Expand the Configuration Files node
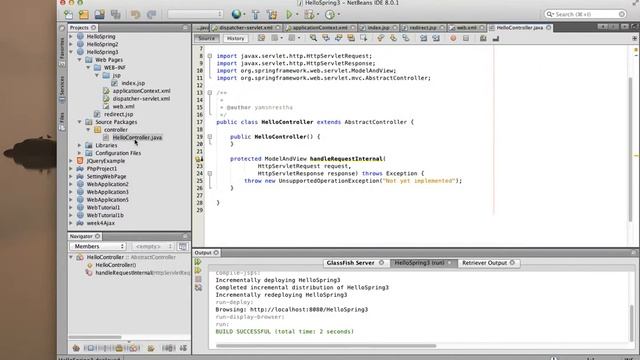 tap(80, 153)
